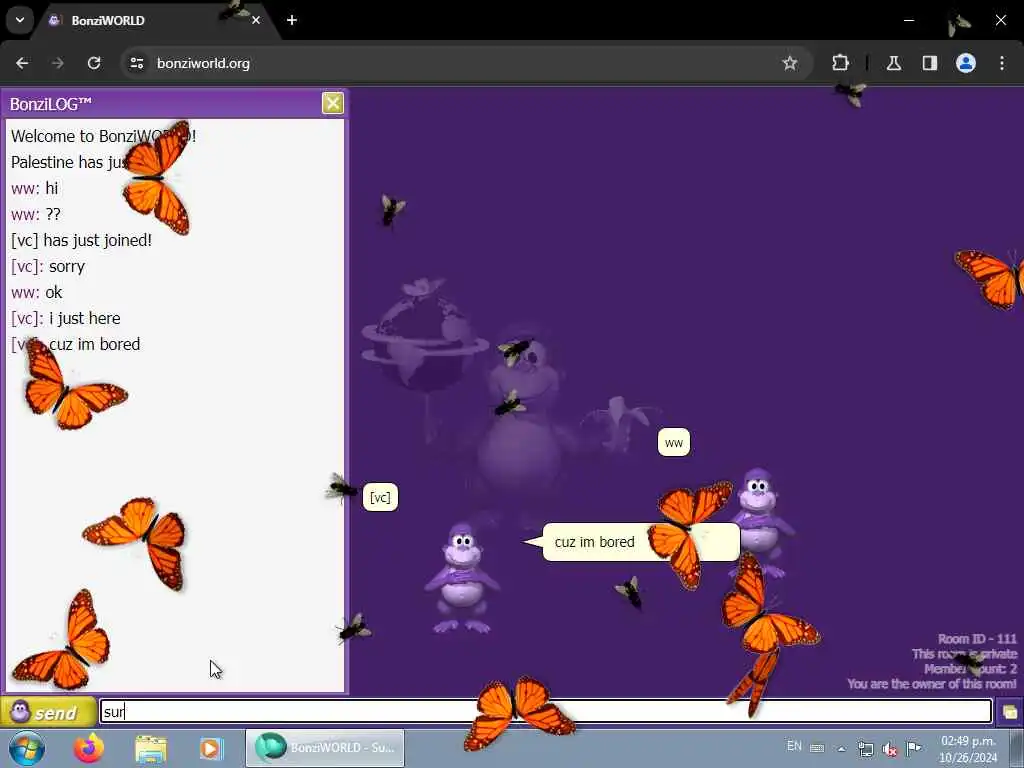Click the EN language indicator
Viewport: 1024px width, 768px height.
point(794,746)
